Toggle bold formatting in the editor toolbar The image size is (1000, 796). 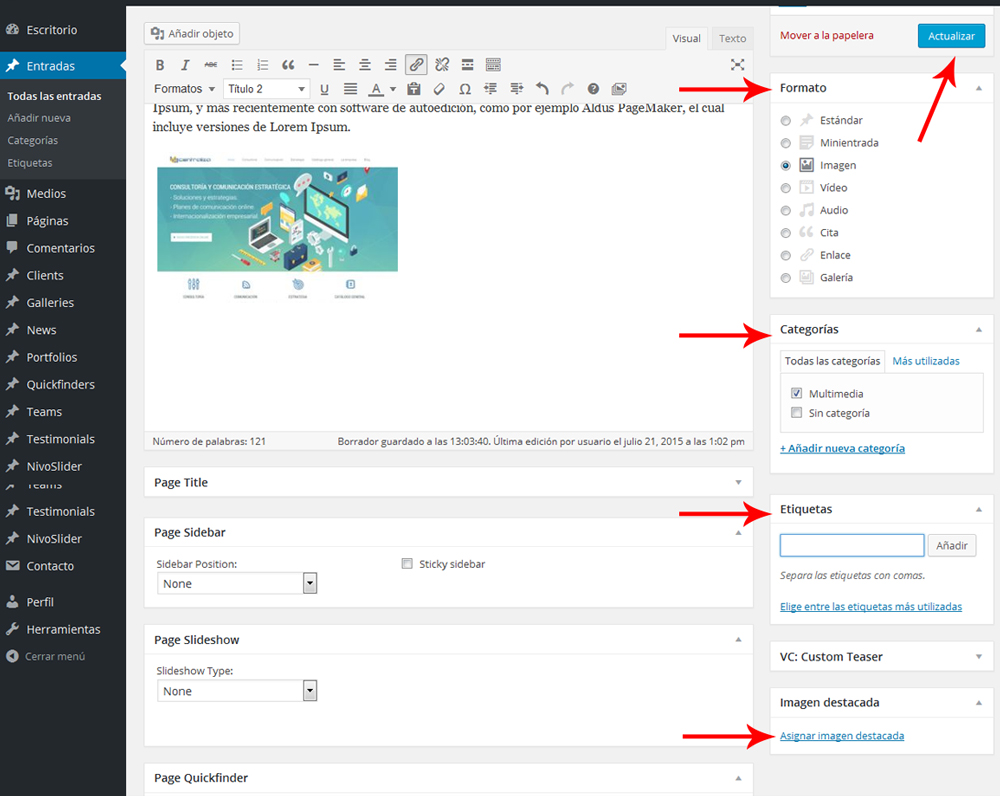(x=160, y=65)
